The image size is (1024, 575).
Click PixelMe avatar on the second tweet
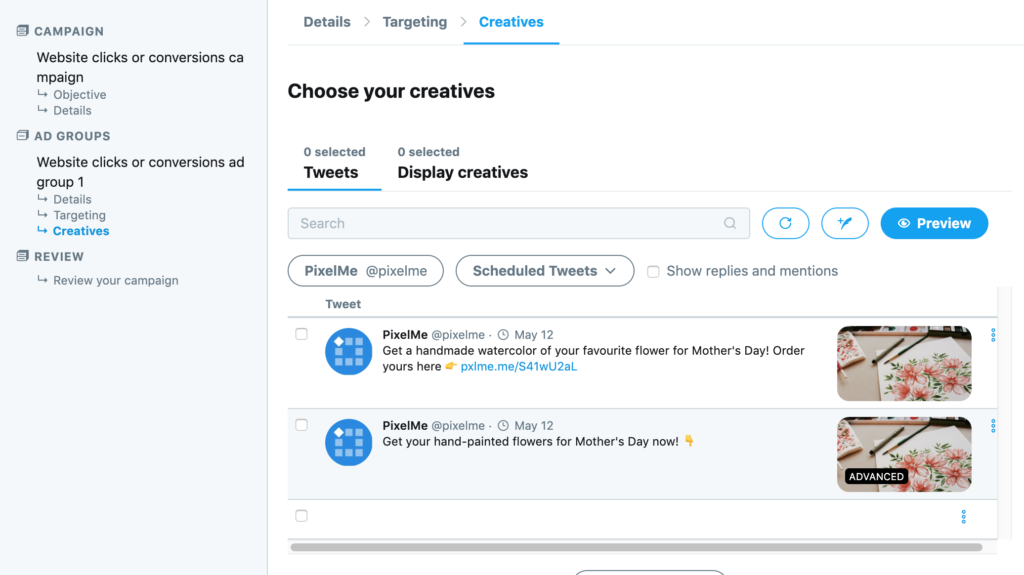[348, 442]
